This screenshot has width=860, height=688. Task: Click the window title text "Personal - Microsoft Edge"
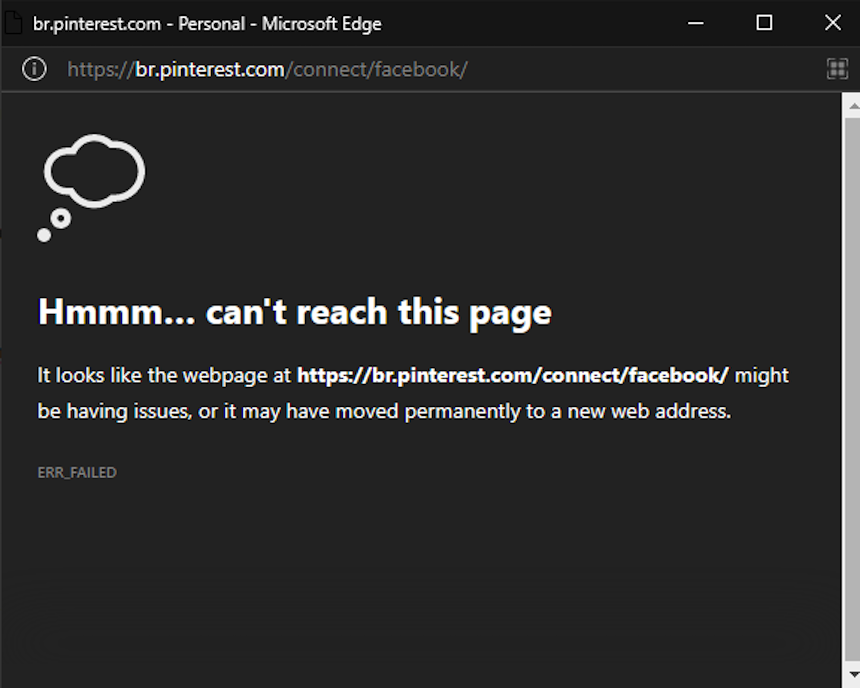coord(280,24)
